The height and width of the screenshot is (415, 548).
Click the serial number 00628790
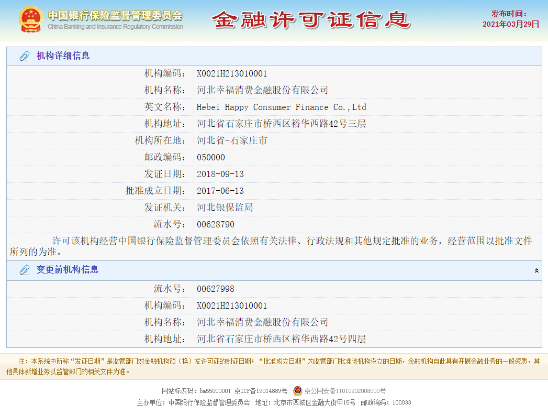(x=215, y=224)
